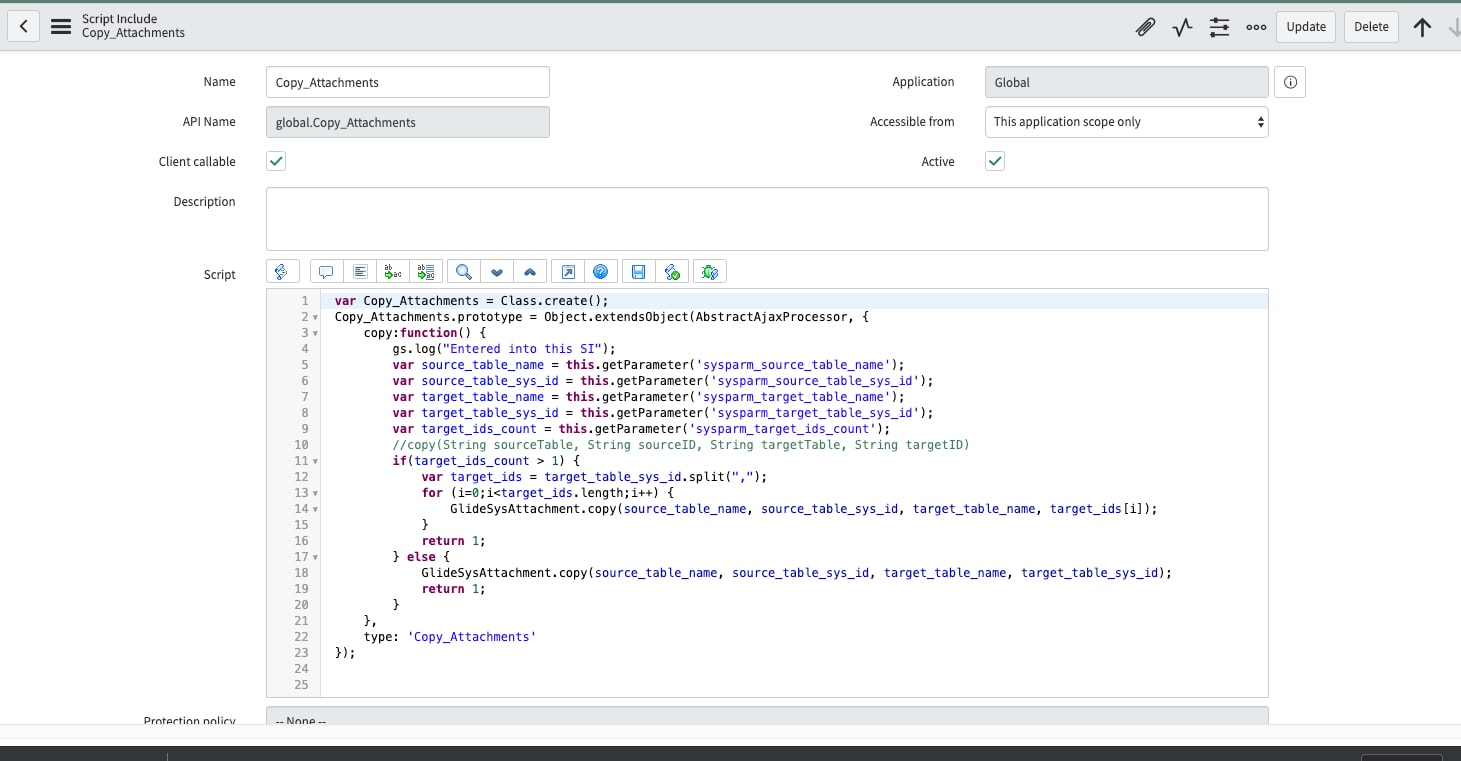
Task: Click the Update button
Action: click(1305, 27)
